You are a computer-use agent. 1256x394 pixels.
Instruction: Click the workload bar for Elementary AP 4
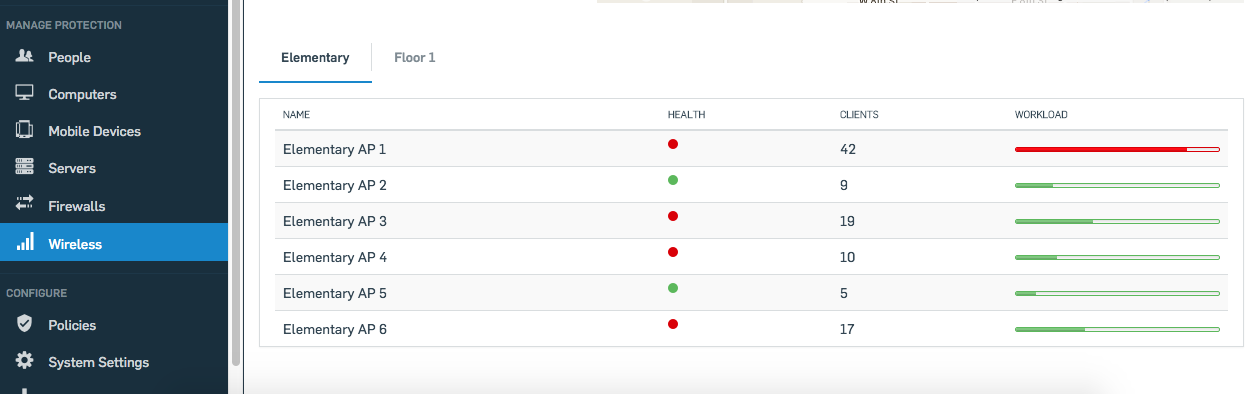(x=1117, y=257)
